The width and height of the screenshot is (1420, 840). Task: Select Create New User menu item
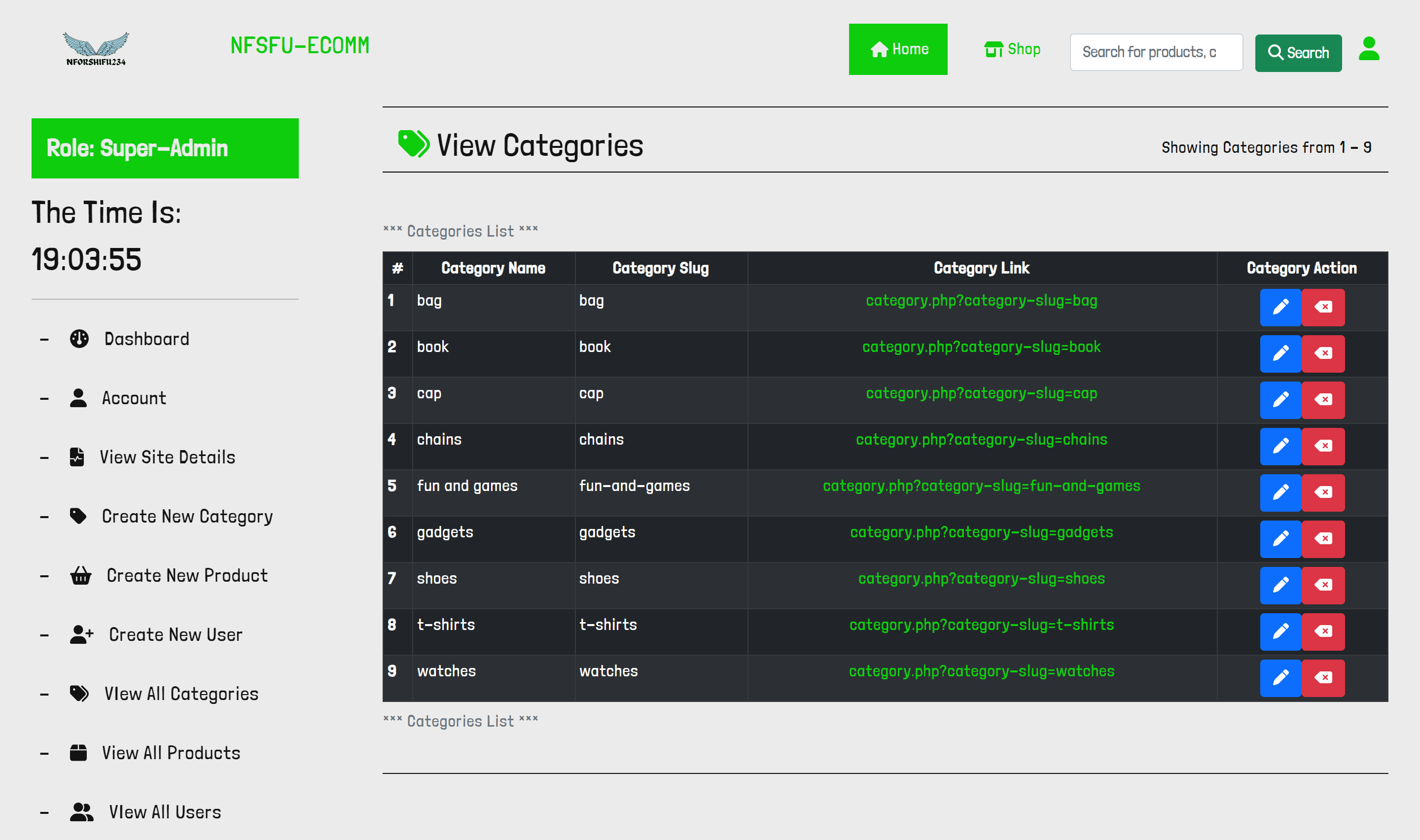coord(175,635)
